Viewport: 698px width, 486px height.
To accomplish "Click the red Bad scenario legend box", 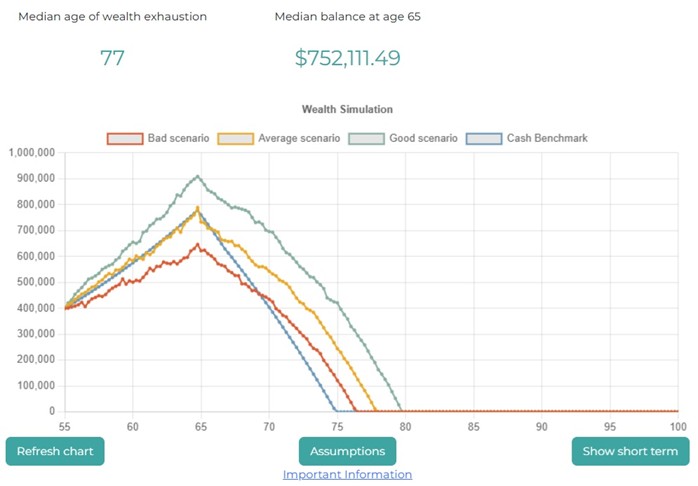I will 124,137.
